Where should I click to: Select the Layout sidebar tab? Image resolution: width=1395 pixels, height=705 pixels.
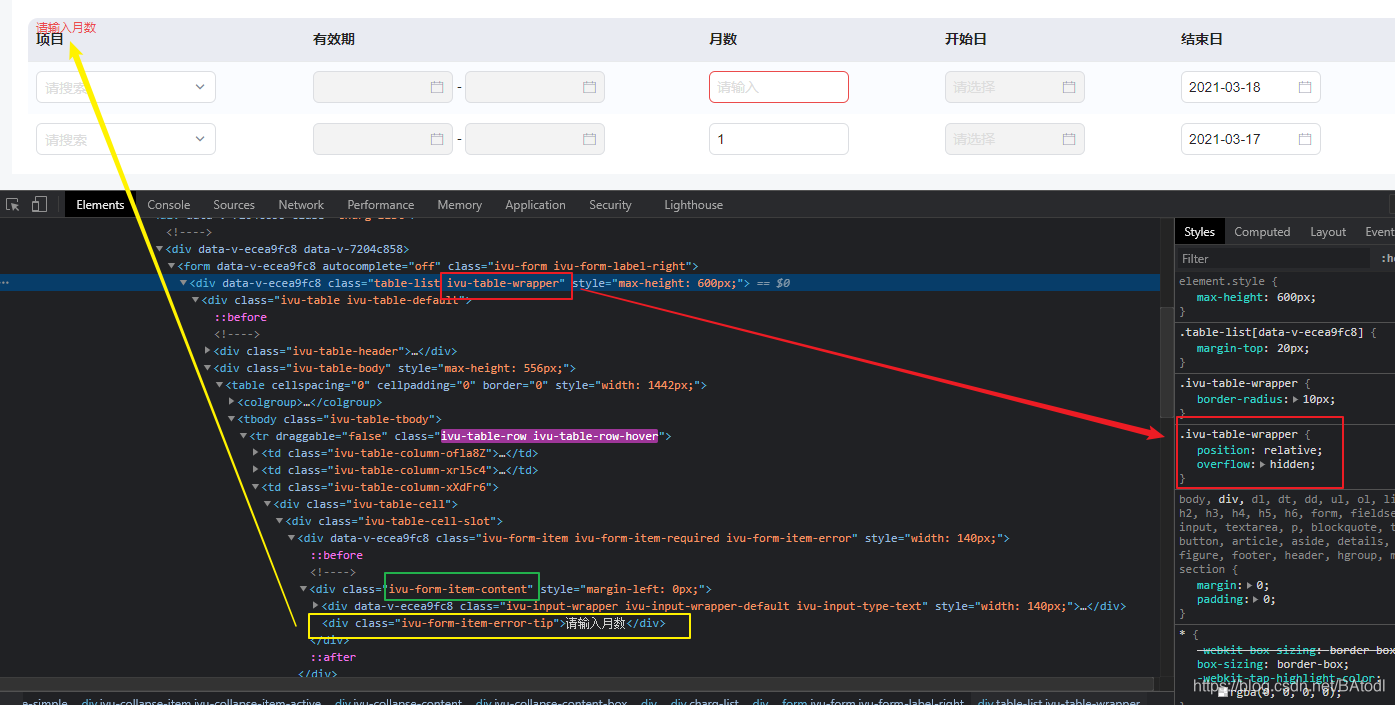pos(1328,231)
